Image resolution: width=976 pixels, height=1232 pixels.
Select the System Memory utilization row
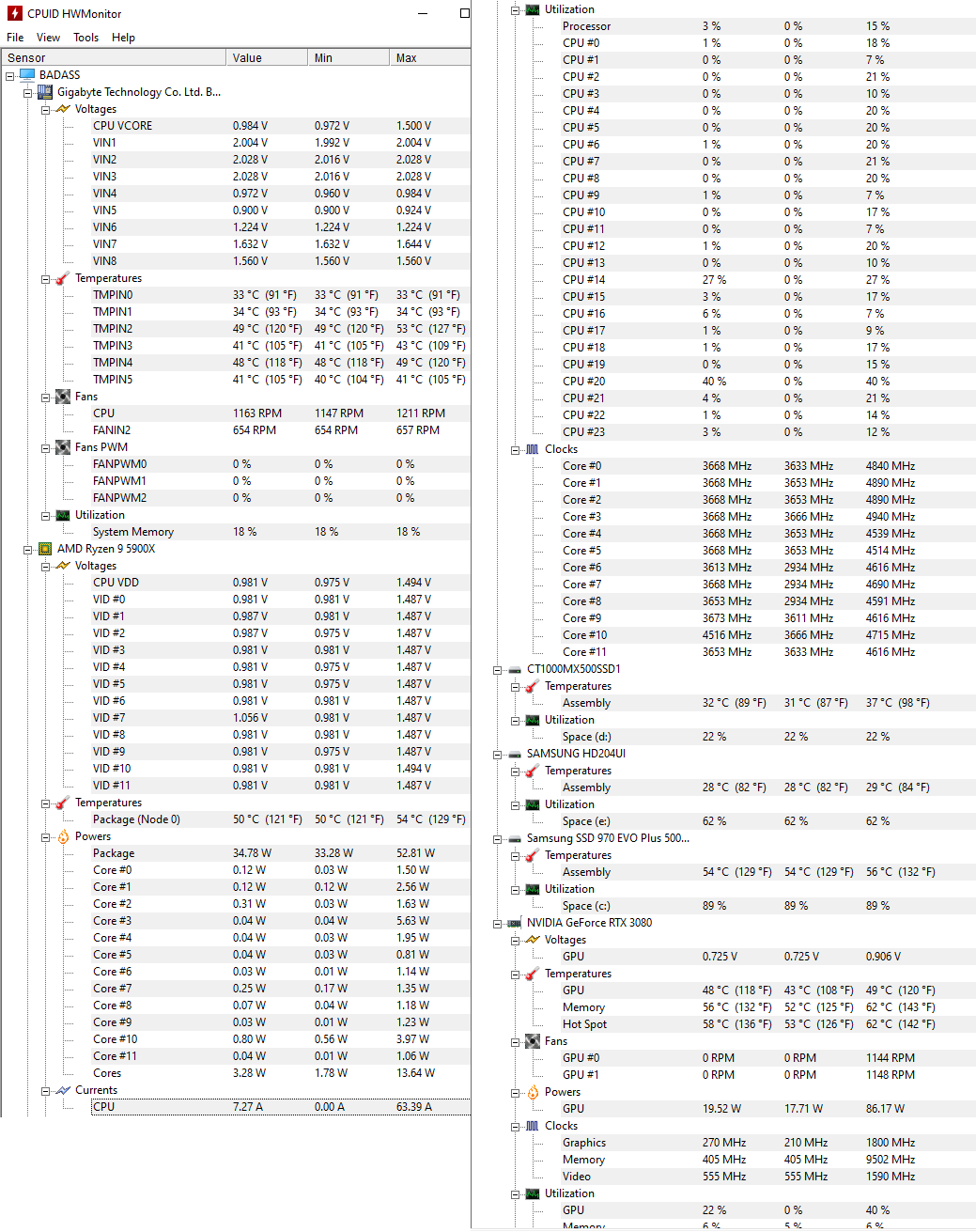pyautogui.click(x=281, y=532)
